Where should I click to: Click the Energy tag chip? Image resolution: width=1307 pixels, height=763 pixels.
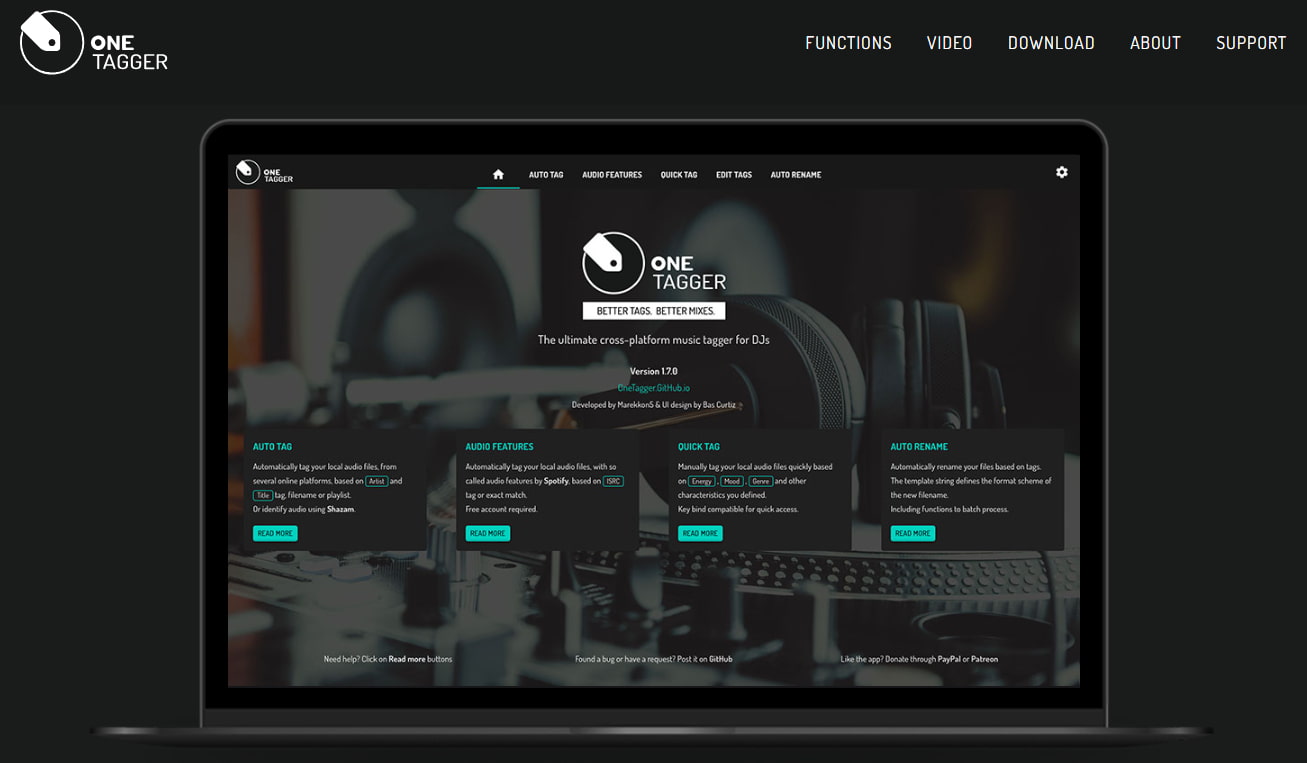tap(702, 481)
